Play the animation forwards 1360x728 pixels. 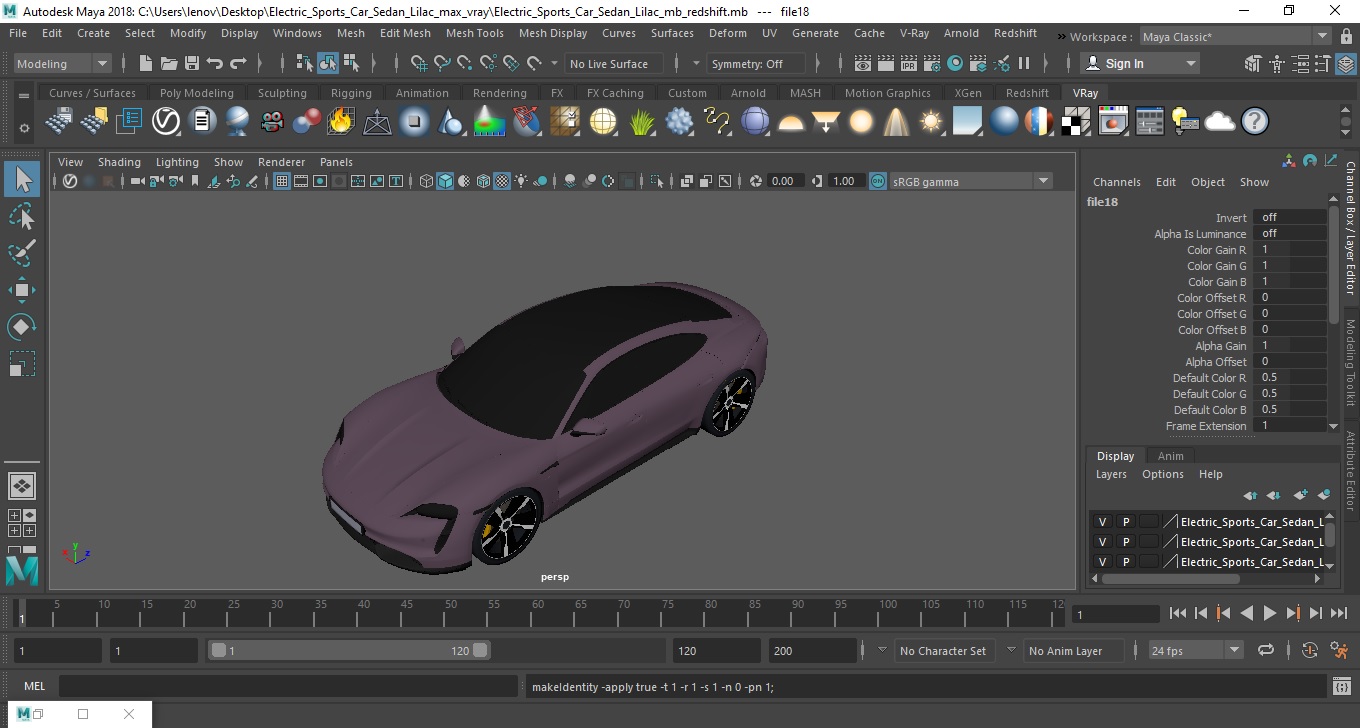pyautogui.click(x=1269, y=613)
